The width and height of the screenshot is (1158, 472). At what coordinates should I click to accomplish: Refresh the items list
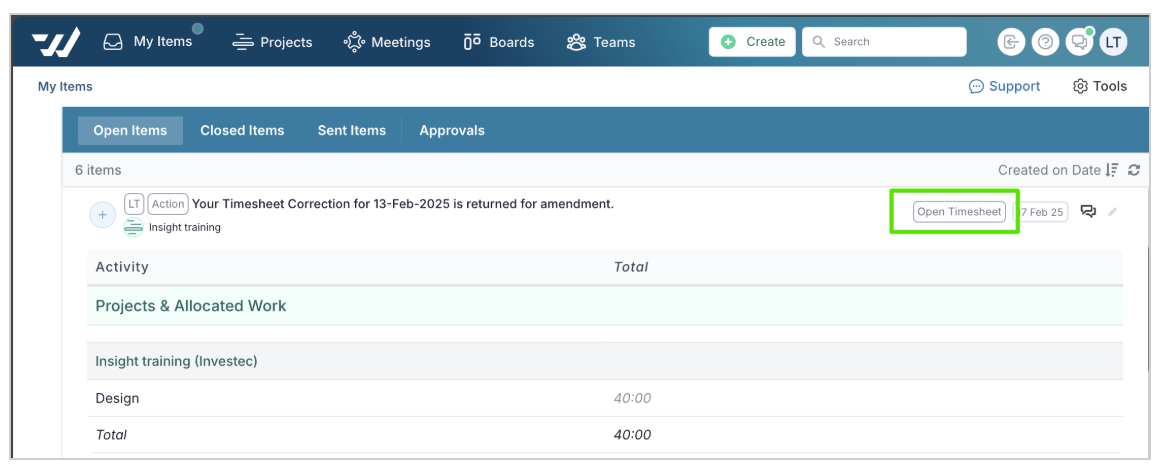click(1134, 170)
